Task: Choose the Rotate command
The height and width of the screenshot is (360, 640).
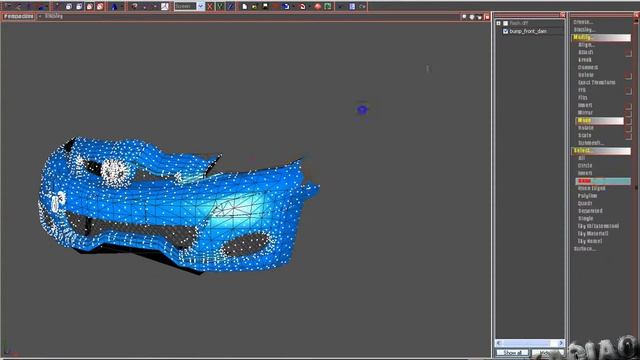Action: click(x=586, y=128)
